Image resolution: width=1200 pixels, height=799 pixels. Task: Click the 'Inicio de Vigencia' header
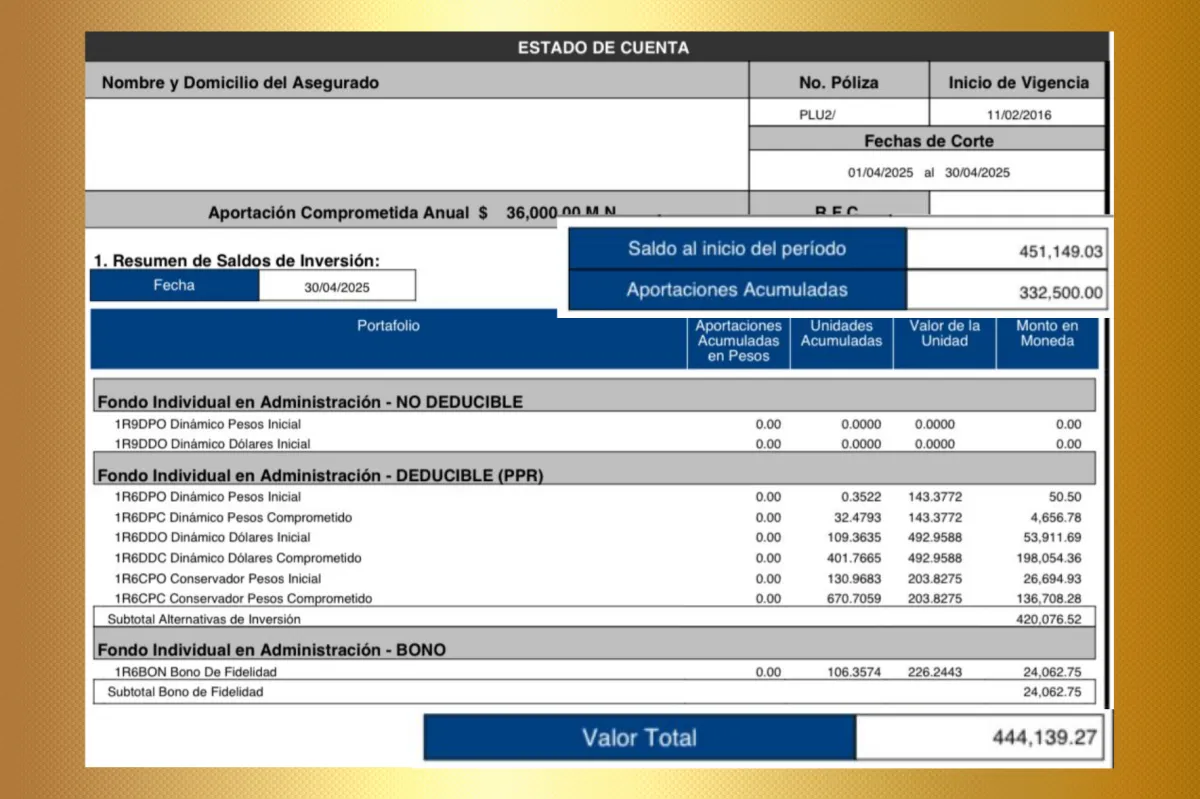1019,82
